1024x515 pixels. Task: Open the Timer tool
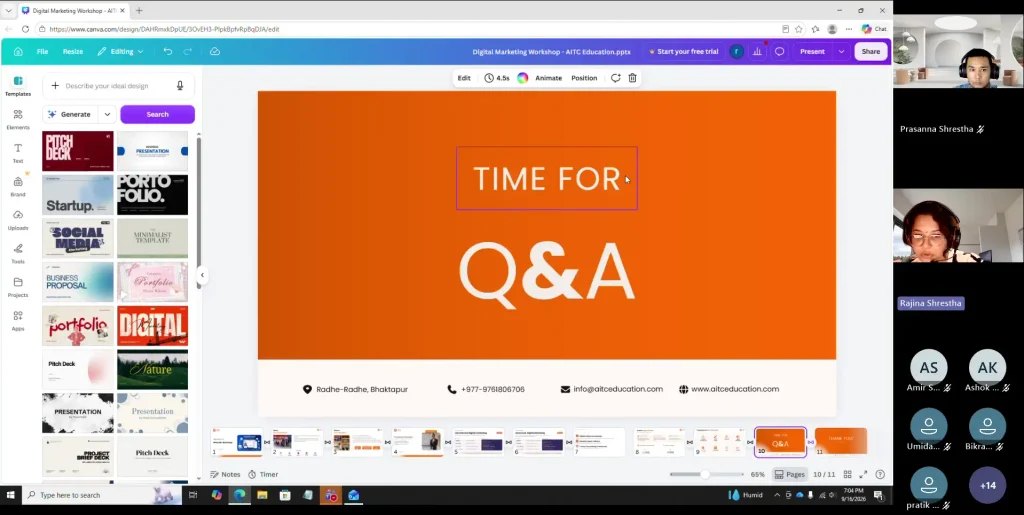click(263, 475)
